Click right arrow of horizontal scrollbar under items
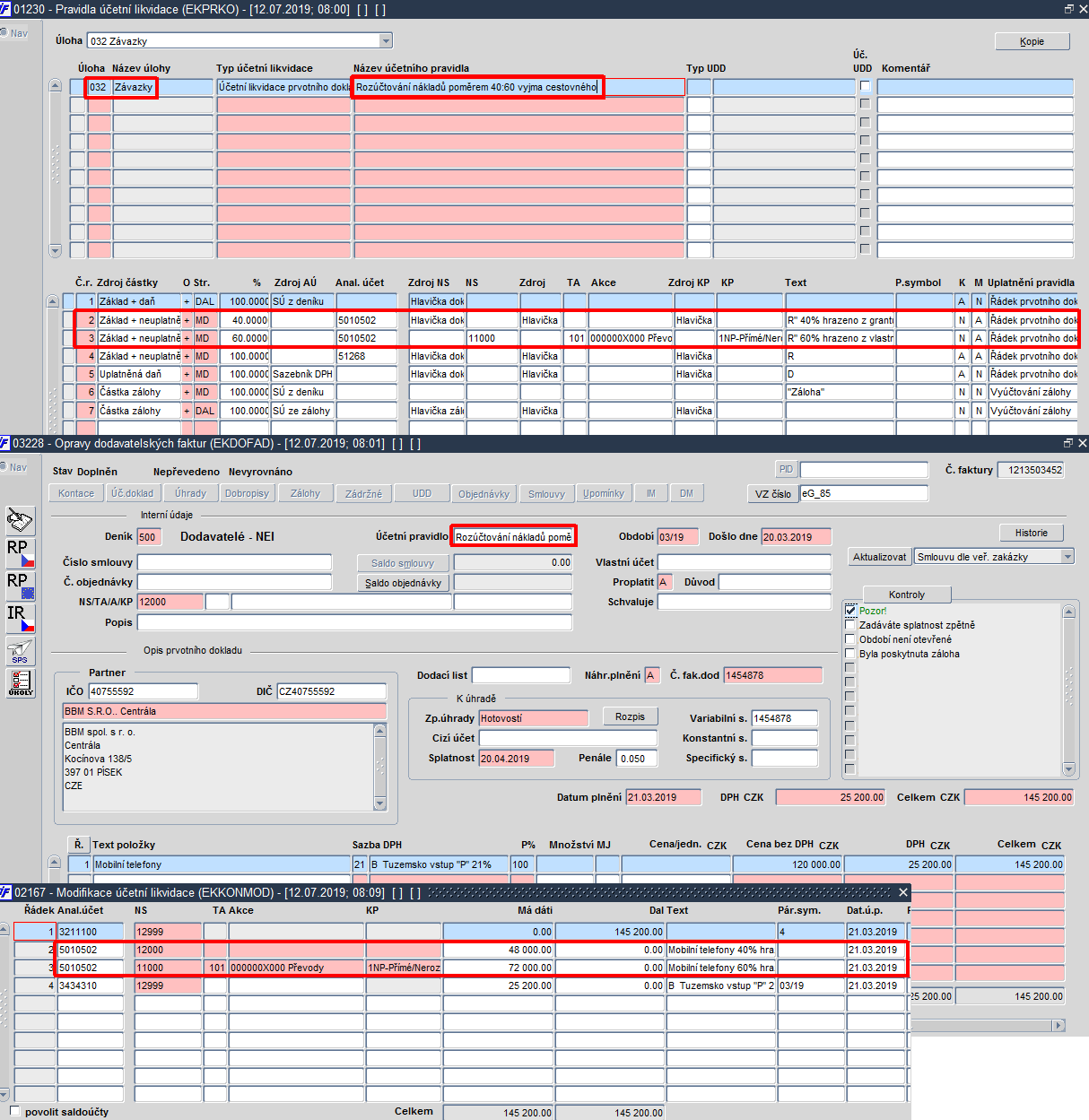Screen dimensions: 1089x1120 [x=1059, y=1024]
